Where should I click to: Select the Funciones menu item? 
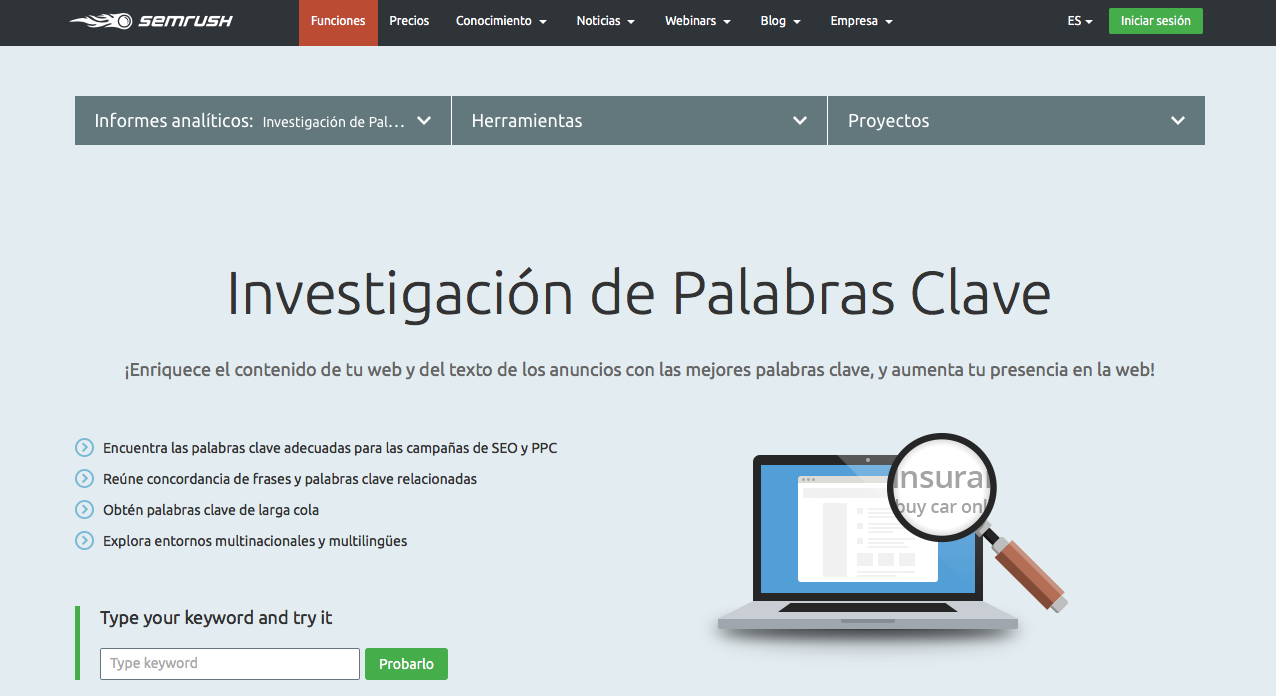pyautogui.click(x=338, y=20)
